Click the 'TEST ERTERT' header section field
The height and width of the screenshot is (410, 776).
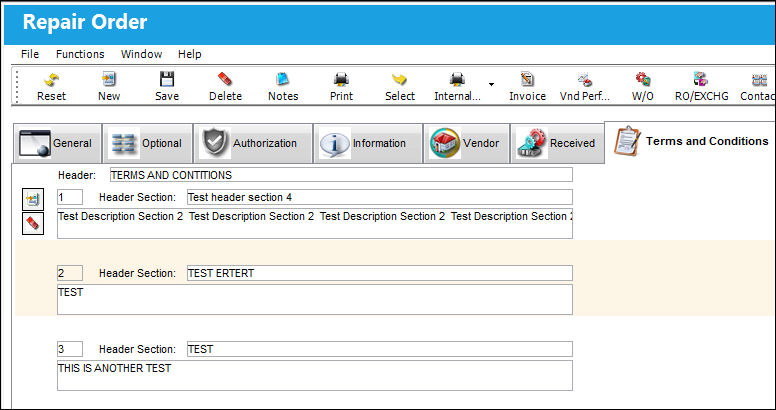380,273
